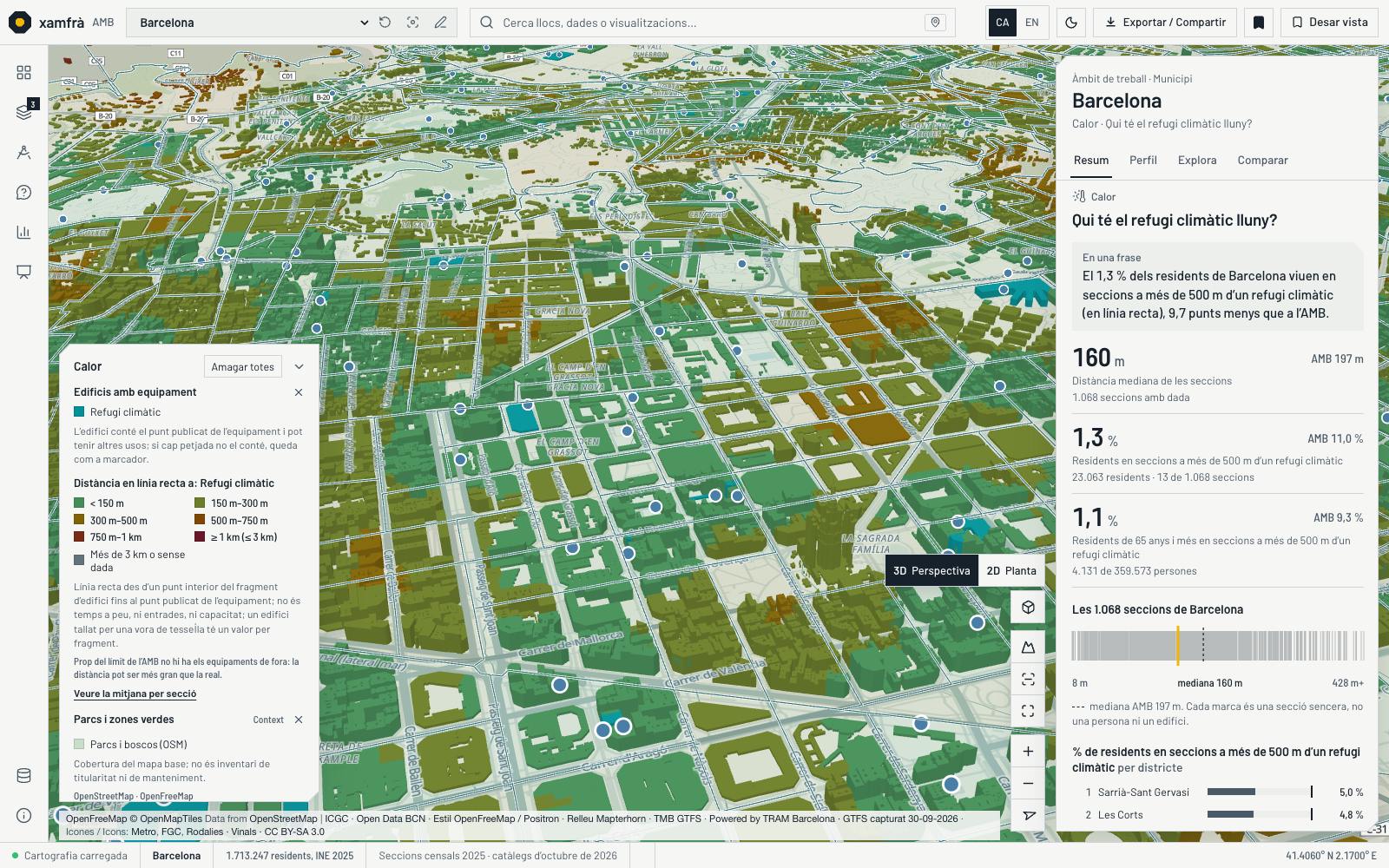Click the search field Cerca llocs, dades
The width and height of the screenshot is (1389, 868).
(713, 23)
